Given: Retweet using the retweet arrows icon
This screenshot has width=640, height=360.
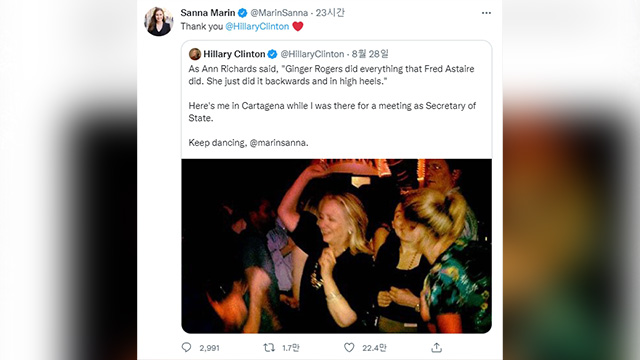Looking at the screenshot, I should pyautogui.click(x=269, y=347).
